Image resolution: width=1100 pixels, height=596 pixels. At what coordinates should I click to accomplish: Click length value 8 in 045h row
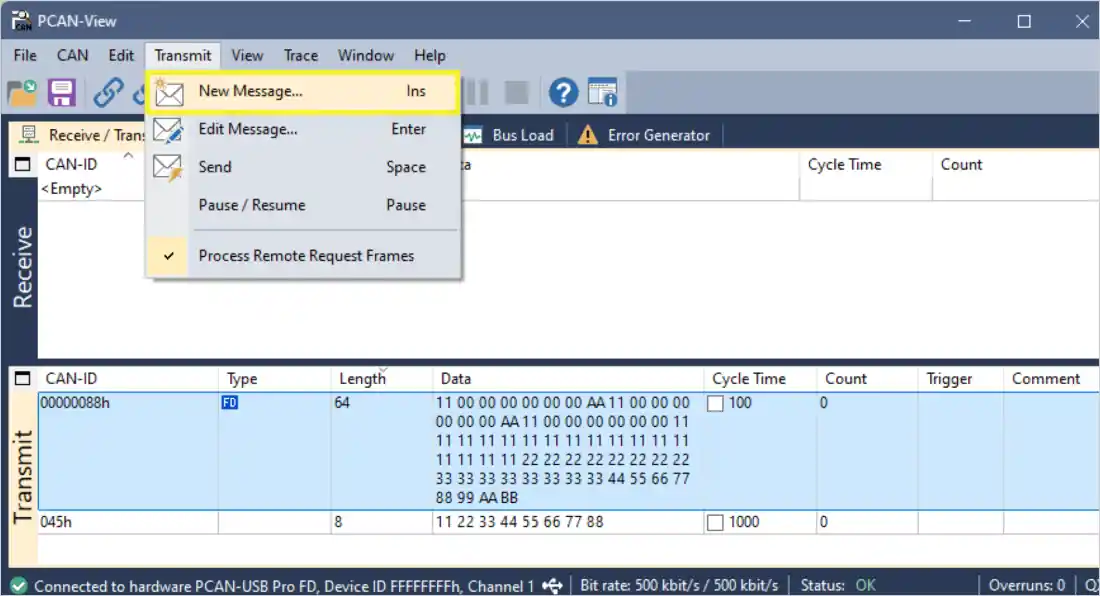point(338,522)
